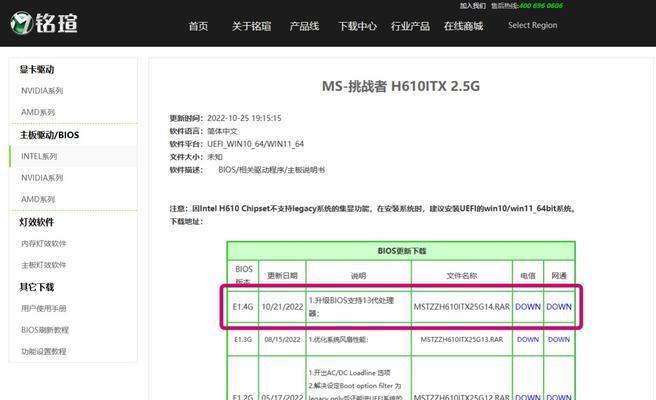Click the 显卡驱动 sidebar heading
This screenshot has height=400, width=656.
tap(37, 69)
